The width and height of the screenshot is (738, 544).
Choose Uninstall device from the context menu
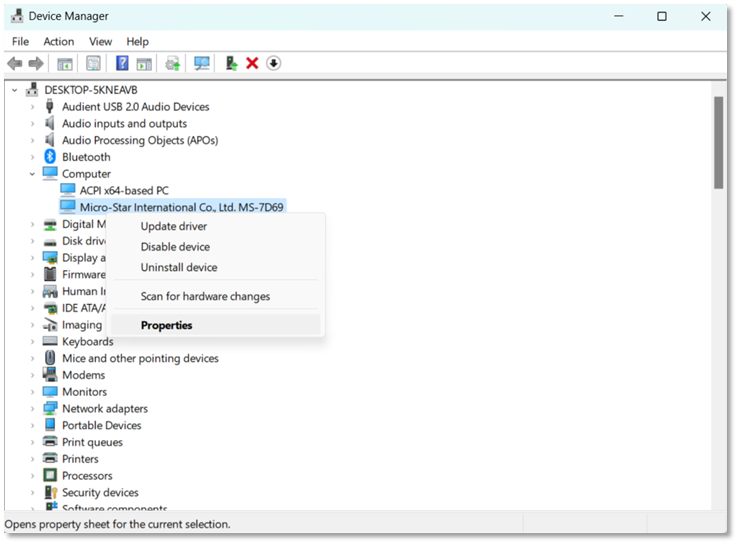tap(216, 267)
